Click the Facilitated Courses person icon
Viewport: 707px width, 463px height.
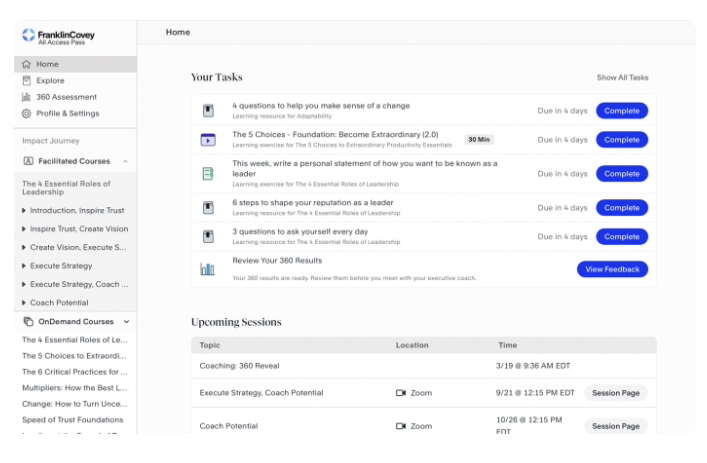[x=28, y=161]
